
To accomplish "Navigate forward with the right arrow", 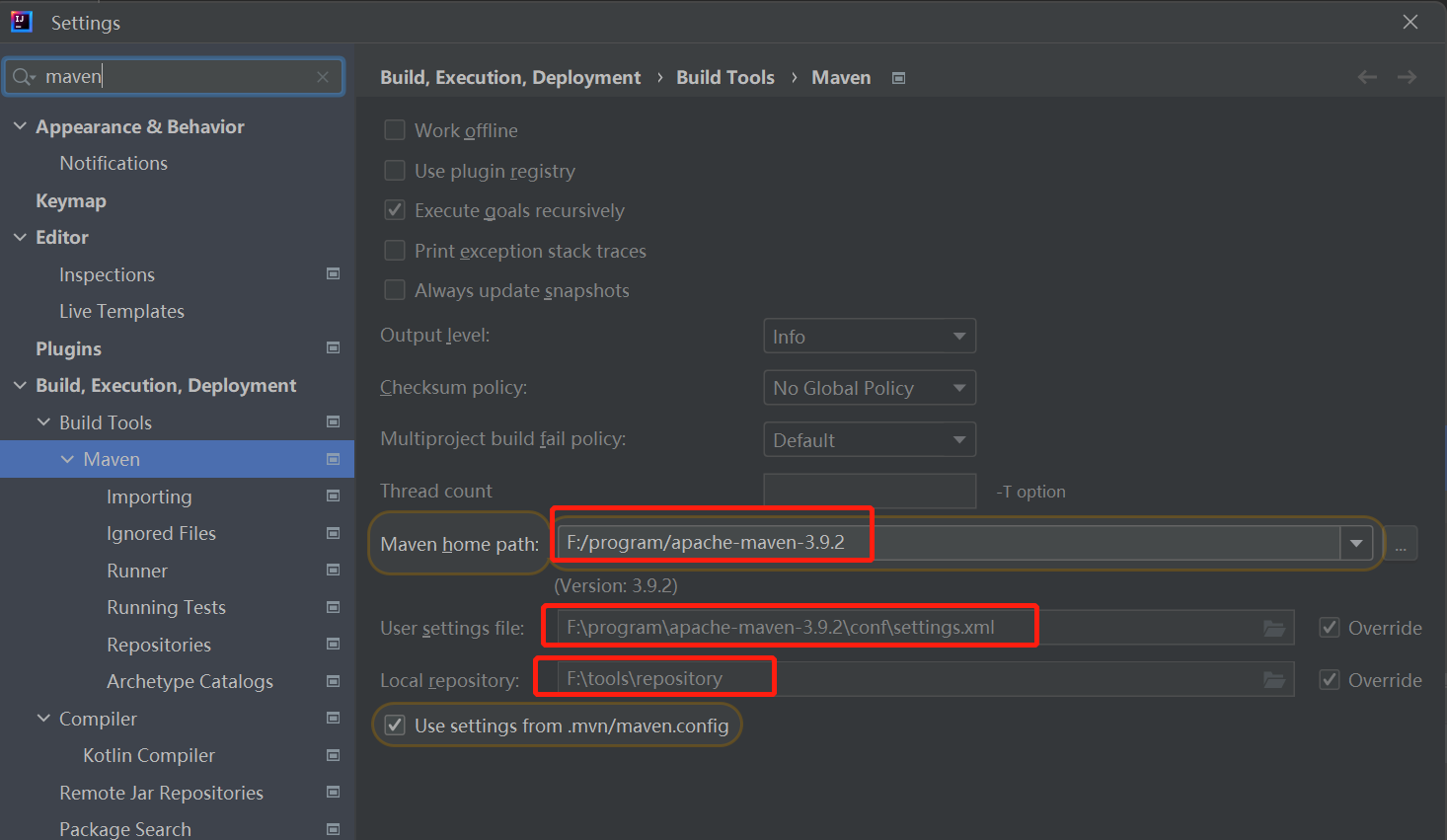I will tap(1408, 77).
